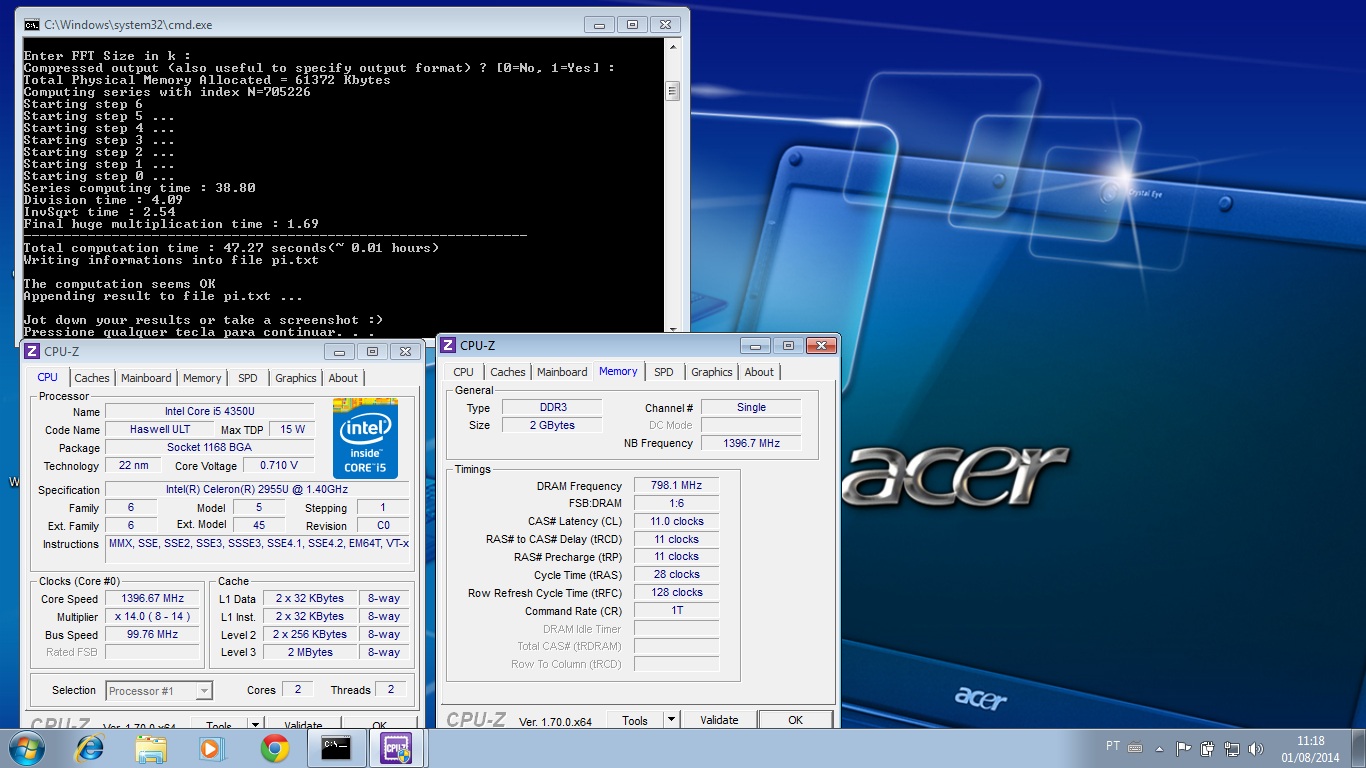The height and width of the screenshot is (768, 1366).
Task: Click the '11.0 clocks' CAS latency value
Action: (x=676, y=521)
